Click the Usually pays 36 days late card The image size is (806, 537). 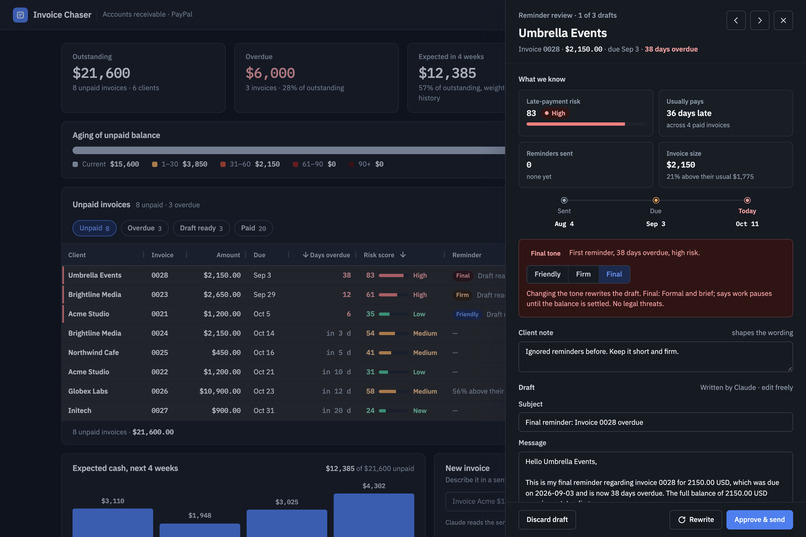pos(725,113)
